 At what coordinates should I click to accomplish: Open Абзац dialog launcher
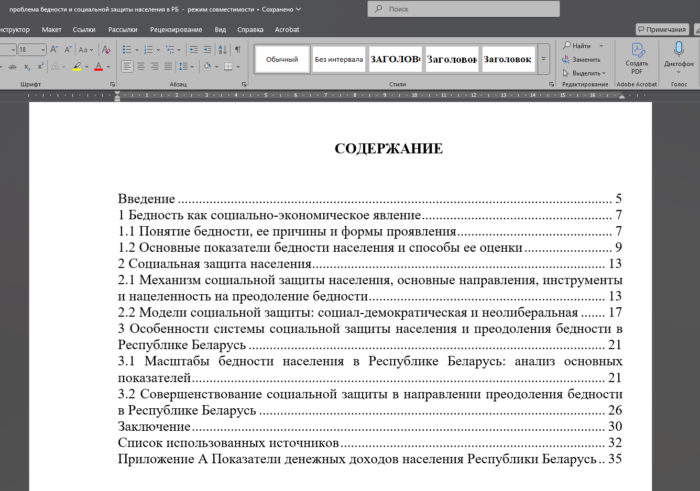[x=244, y=84]
